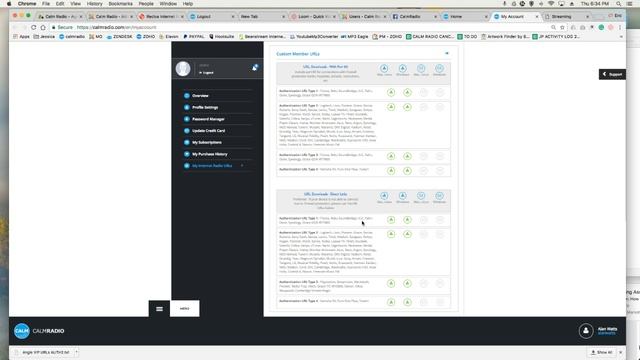Click first green icon in Direct Urls Type 2 row
This screenshot has width=640, height=360.
(391, 234)
